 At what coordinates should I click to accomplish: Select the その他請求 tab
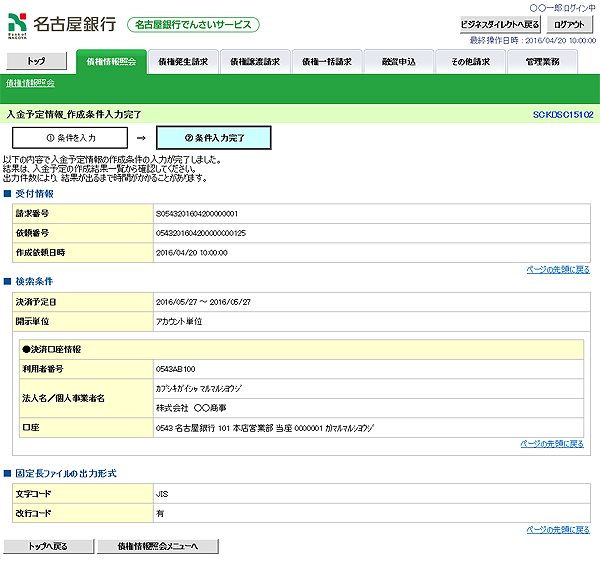click(x=471, y=62)
